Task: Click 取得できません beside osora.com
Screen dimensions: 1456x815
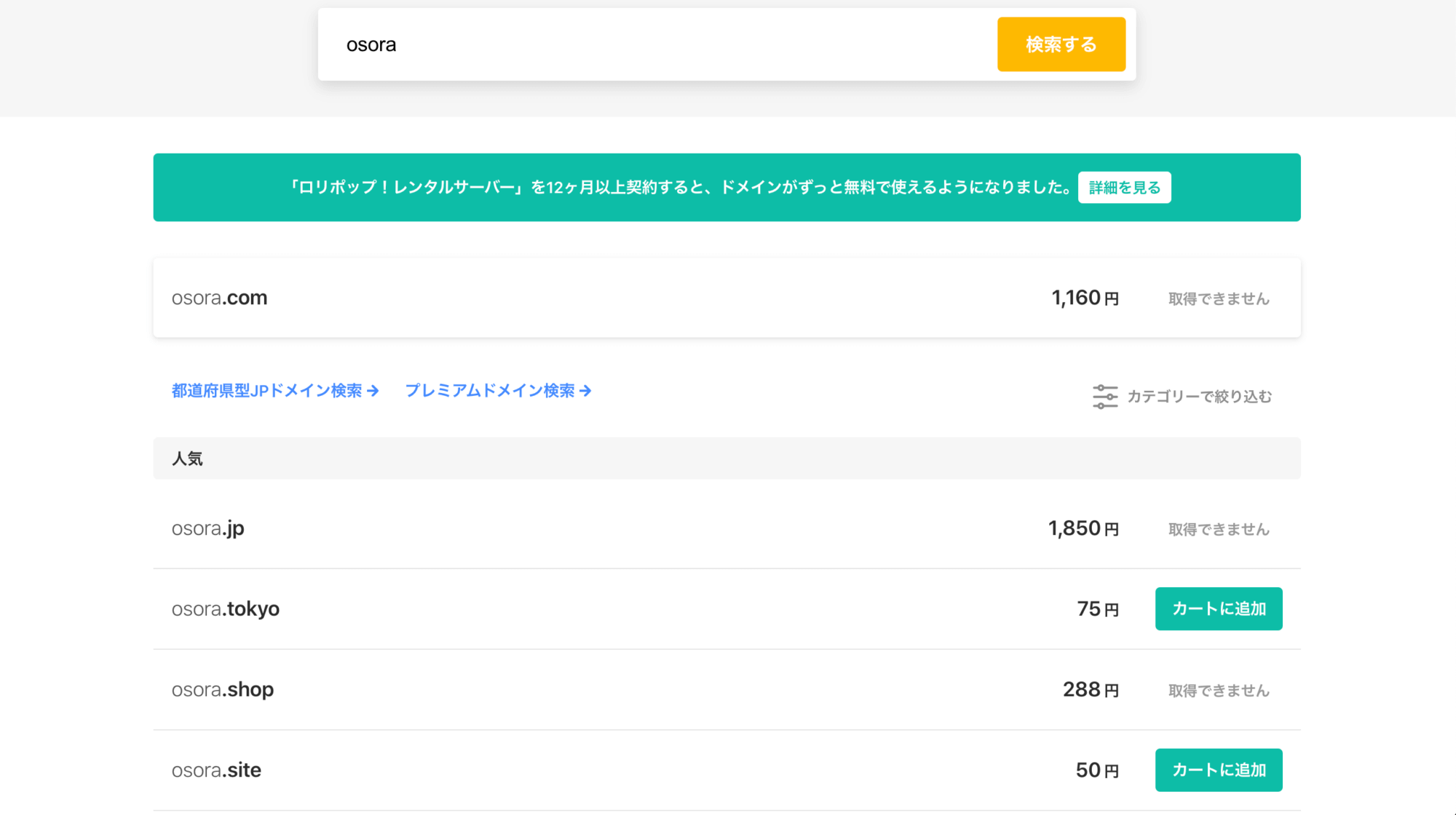Action: [1218, 299]
